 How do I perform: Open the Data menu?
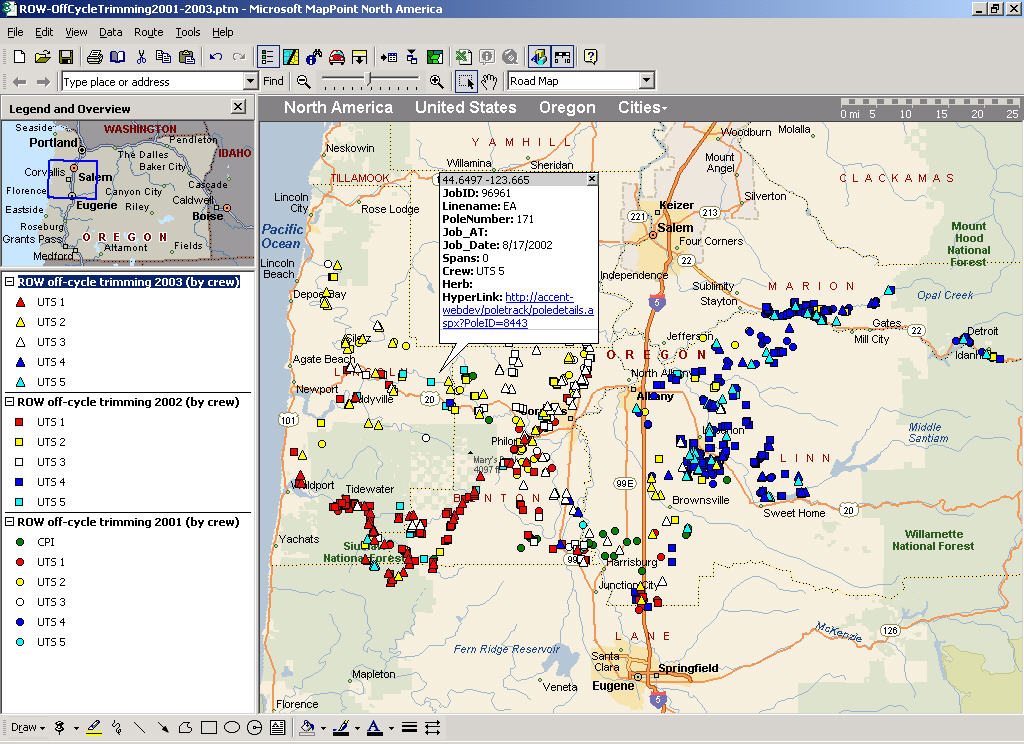point(110,32)
